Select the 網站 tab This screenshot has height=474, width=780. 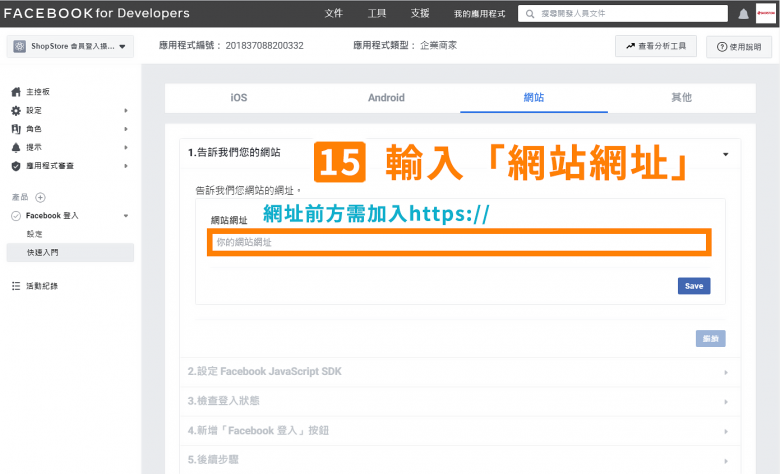pyautogui.click(x=534, y=98)
